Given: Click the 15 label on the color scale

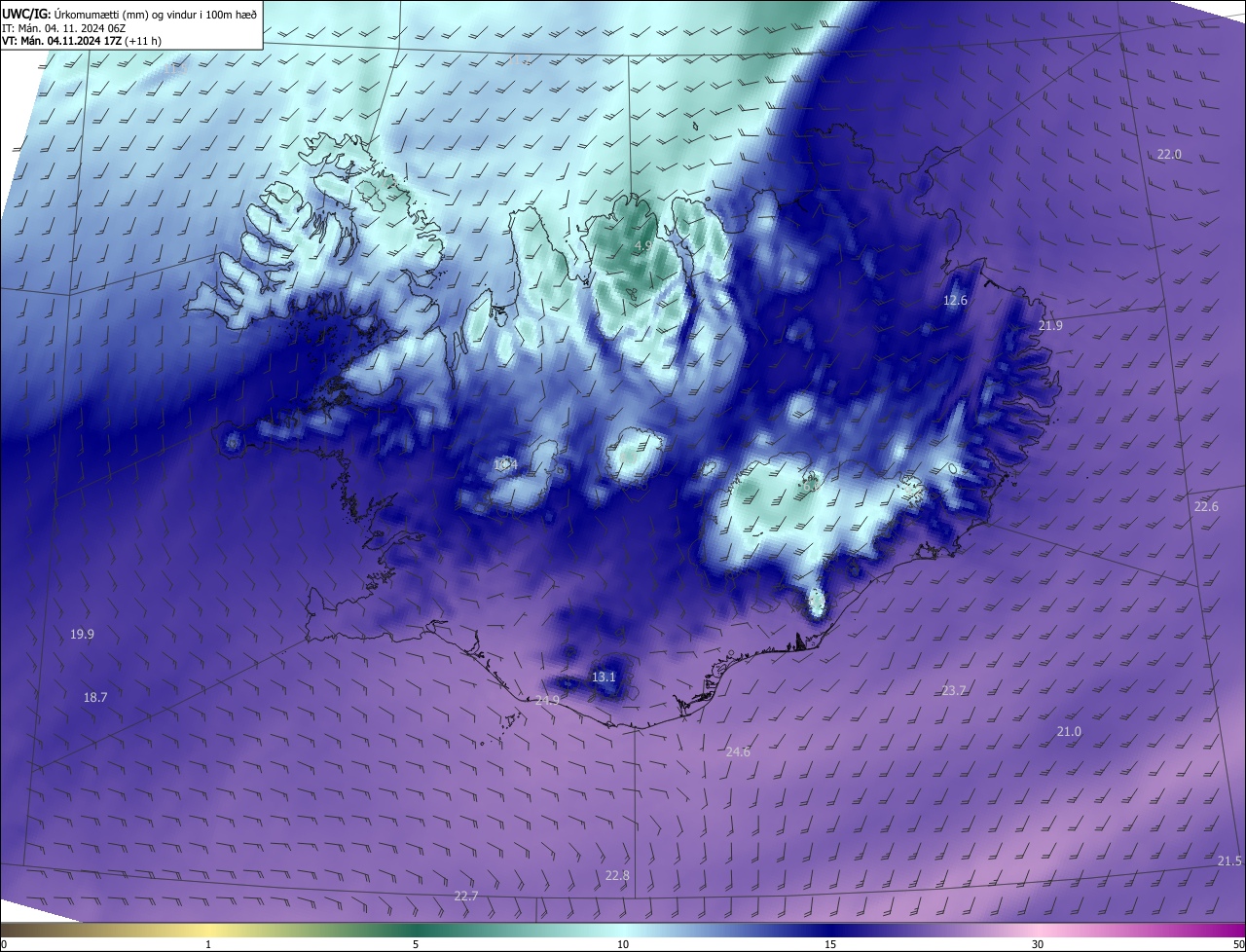Looking at the screenshot, I should [830, 944].
